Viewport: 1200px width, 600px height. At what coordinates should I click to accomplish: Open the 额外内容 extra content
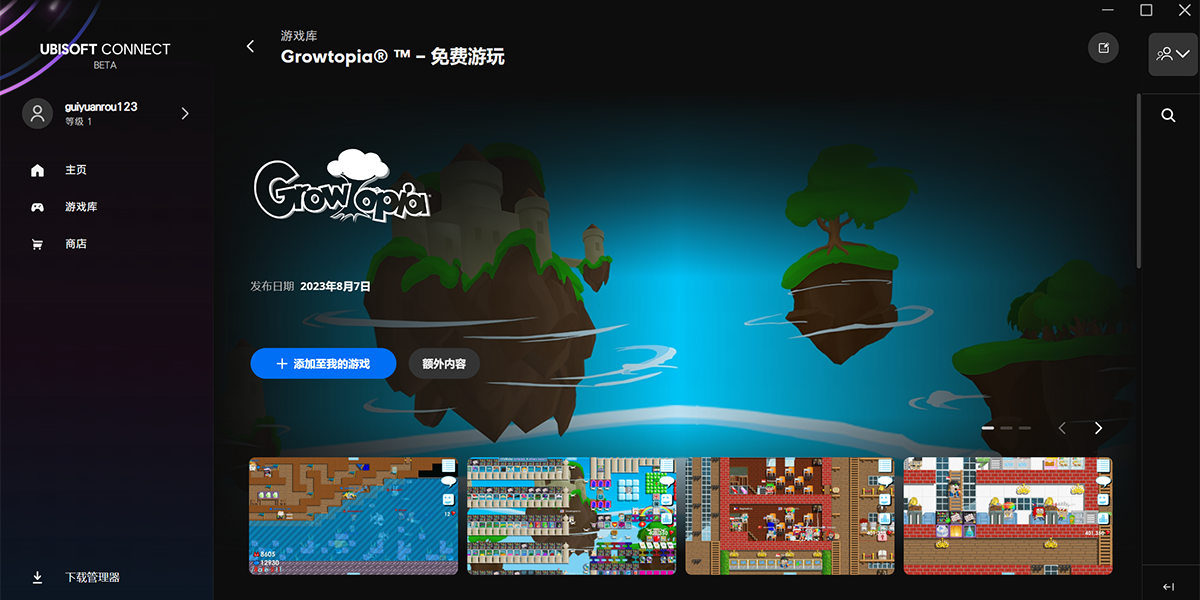(x=444, y=364)
